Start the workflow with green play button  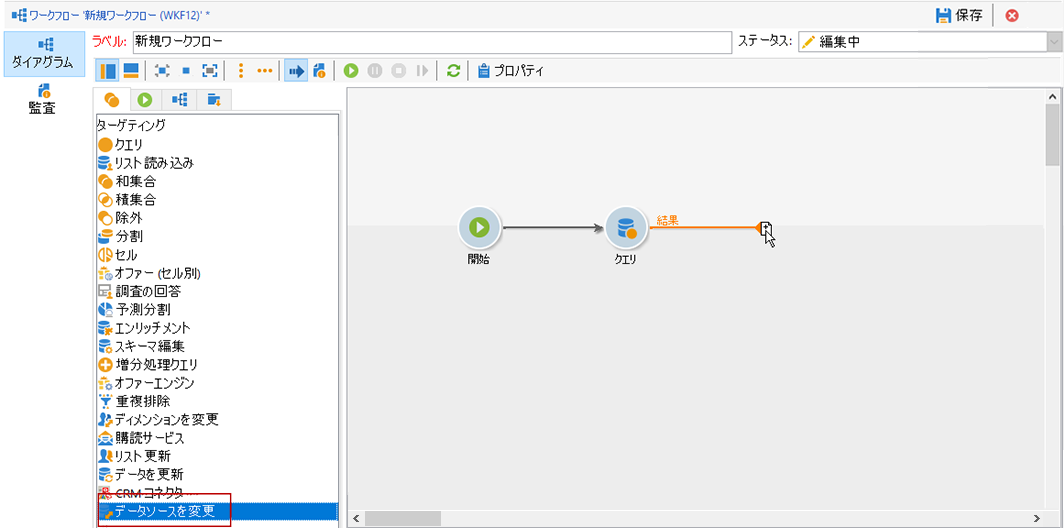point(351,71)
